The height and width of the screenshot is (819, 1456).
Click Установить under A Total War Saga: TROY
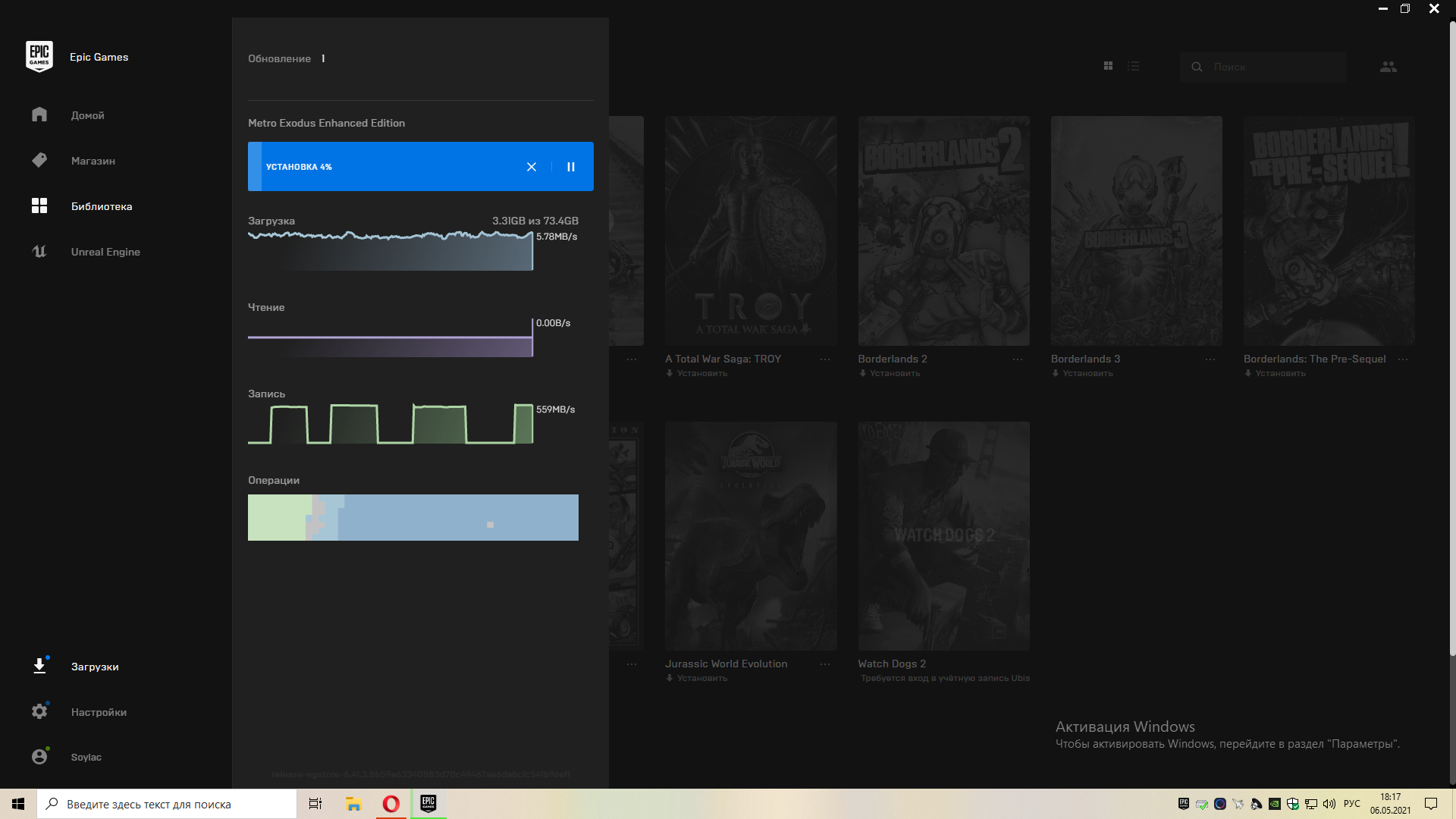click(x=701, y=373)
